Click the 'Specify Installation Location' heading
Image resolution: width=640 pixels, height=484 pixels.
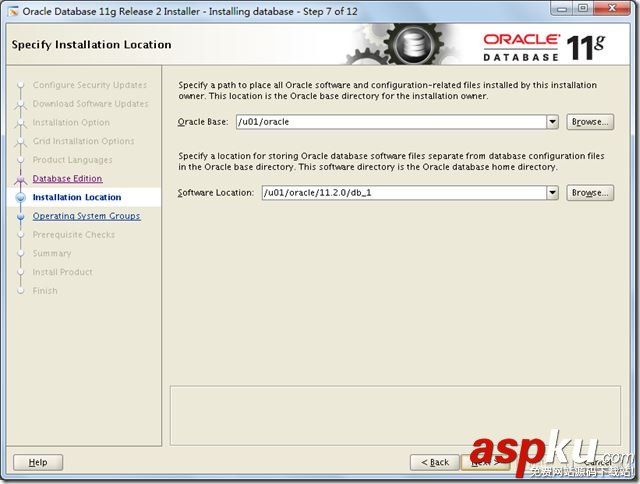[x=91, y=44]
